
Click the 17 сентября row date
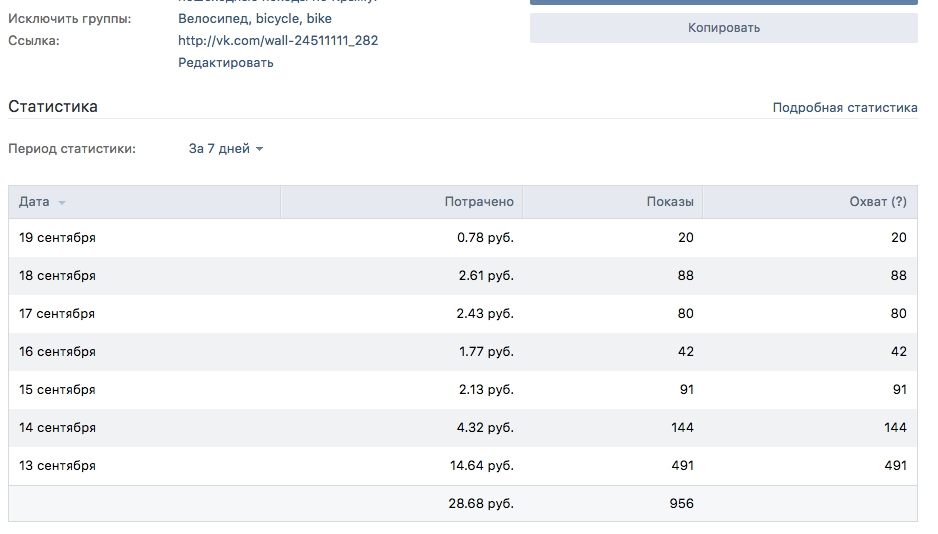57,314
